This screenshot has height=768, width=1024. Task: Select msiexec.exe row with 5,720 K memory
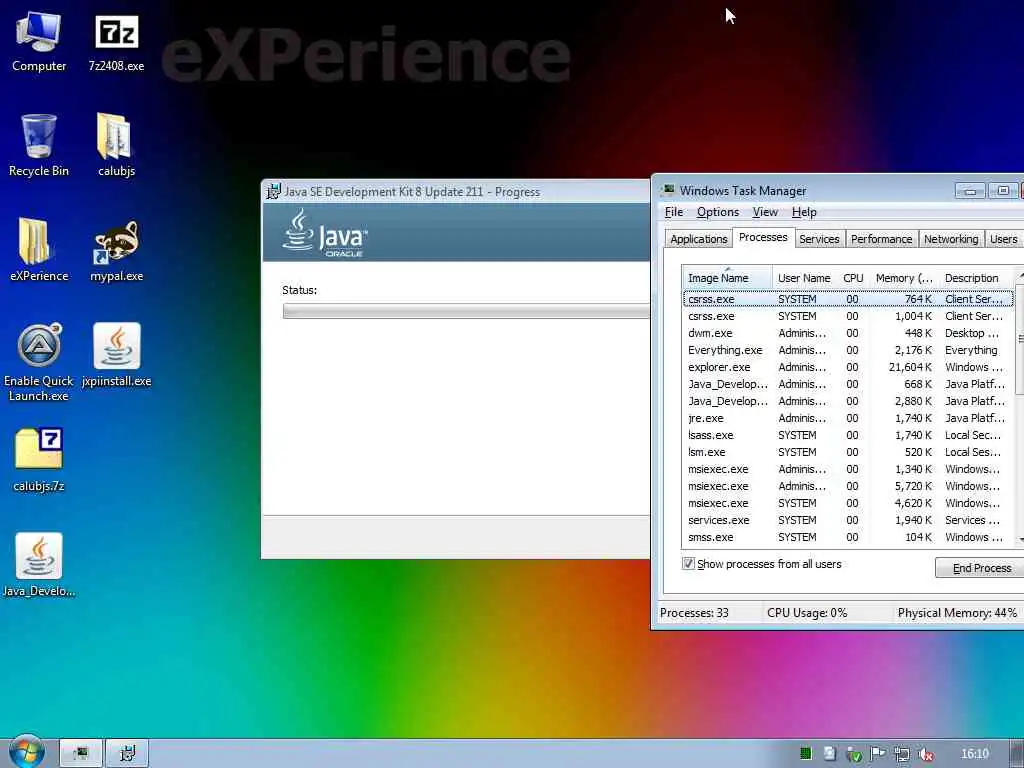pos(848,486)
